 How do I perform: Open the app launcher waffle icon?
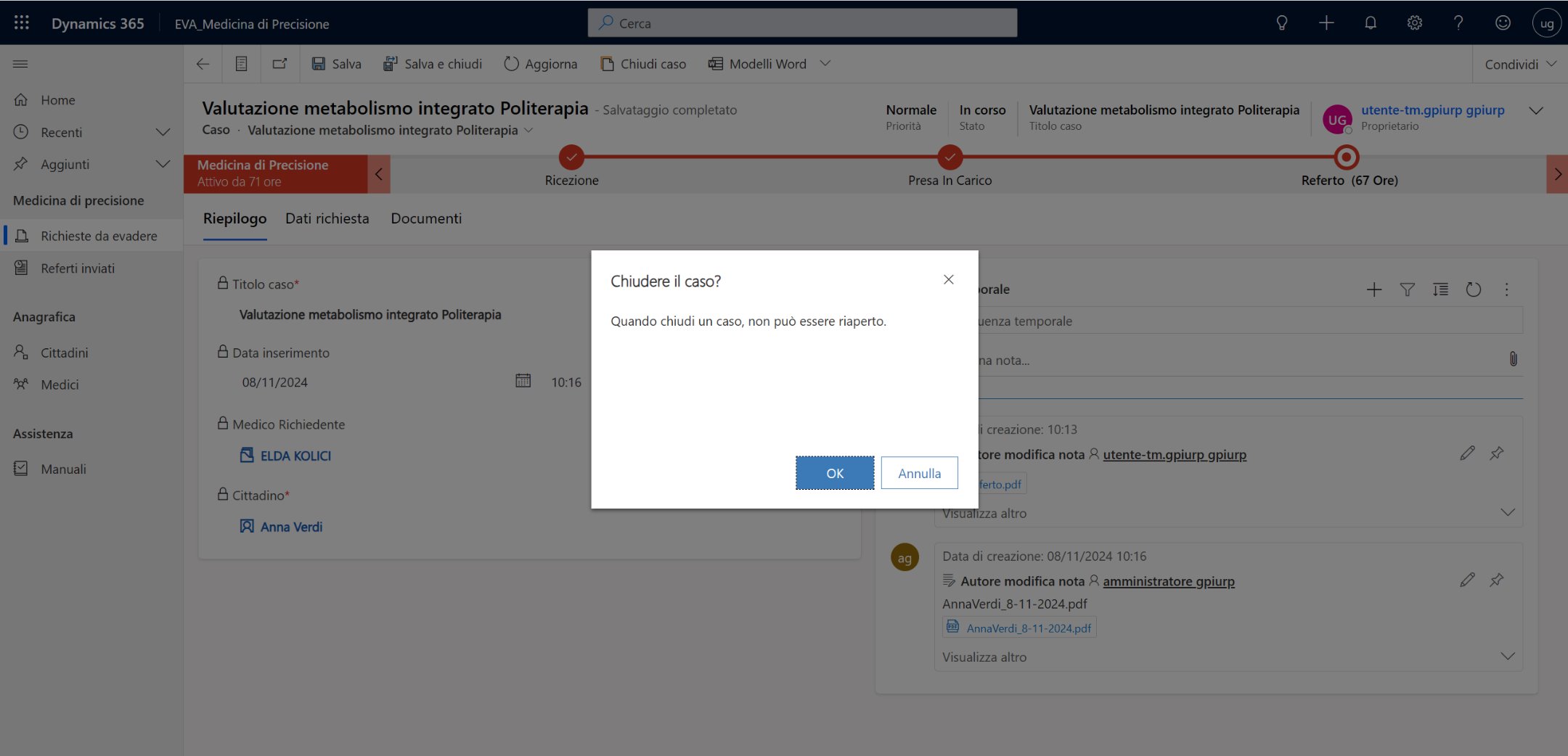pyautogui.click(x=22, y=23)
